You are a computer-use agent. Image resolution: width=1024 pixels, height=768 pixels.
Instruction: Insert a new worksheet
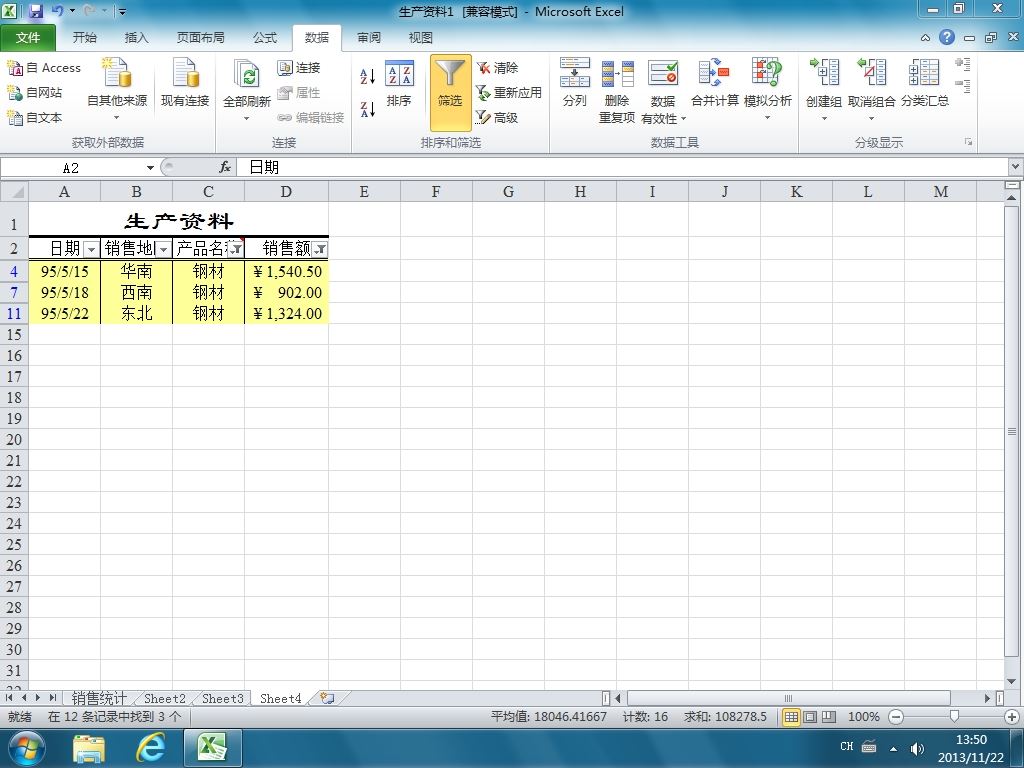pyautogui.click(x=327, y=698)
